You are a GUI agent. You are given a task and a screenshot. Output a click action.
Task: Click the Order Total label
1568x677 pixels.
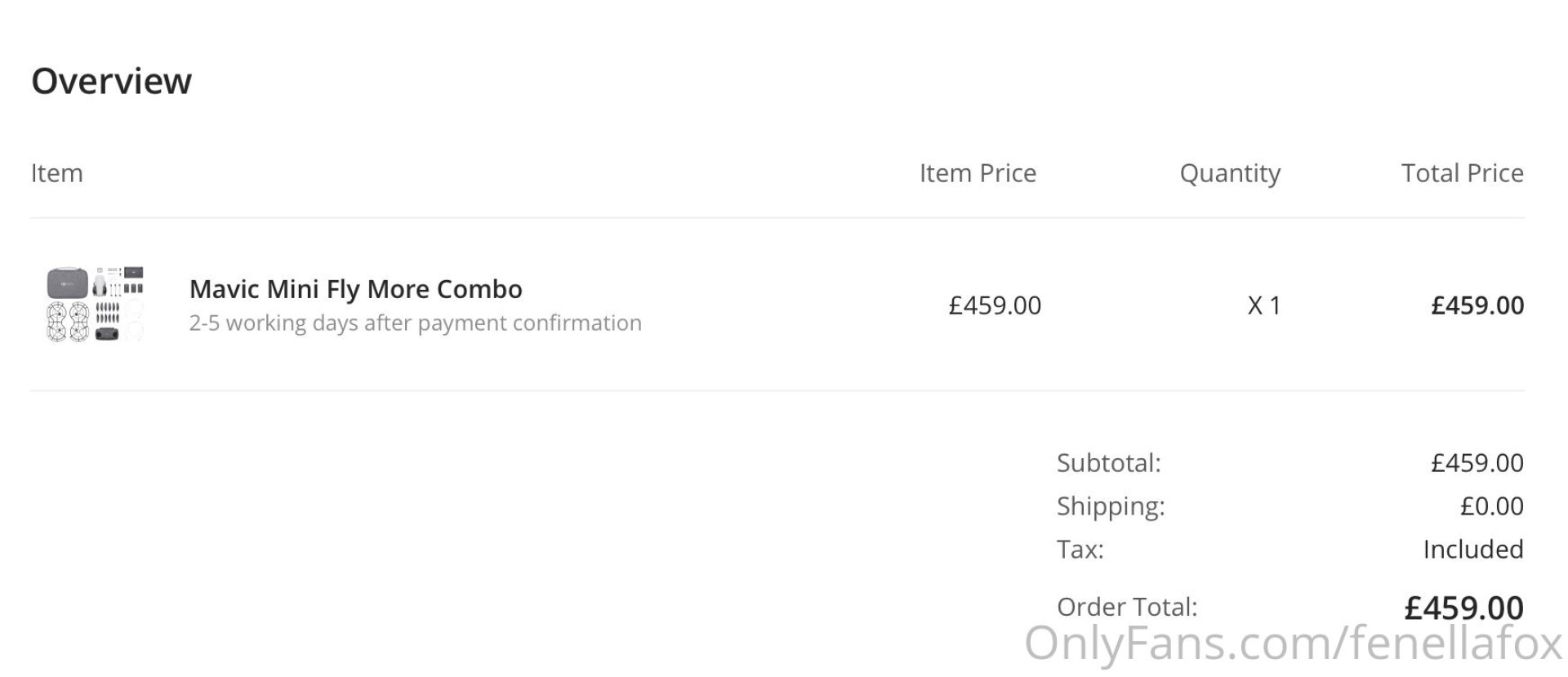1126,607
